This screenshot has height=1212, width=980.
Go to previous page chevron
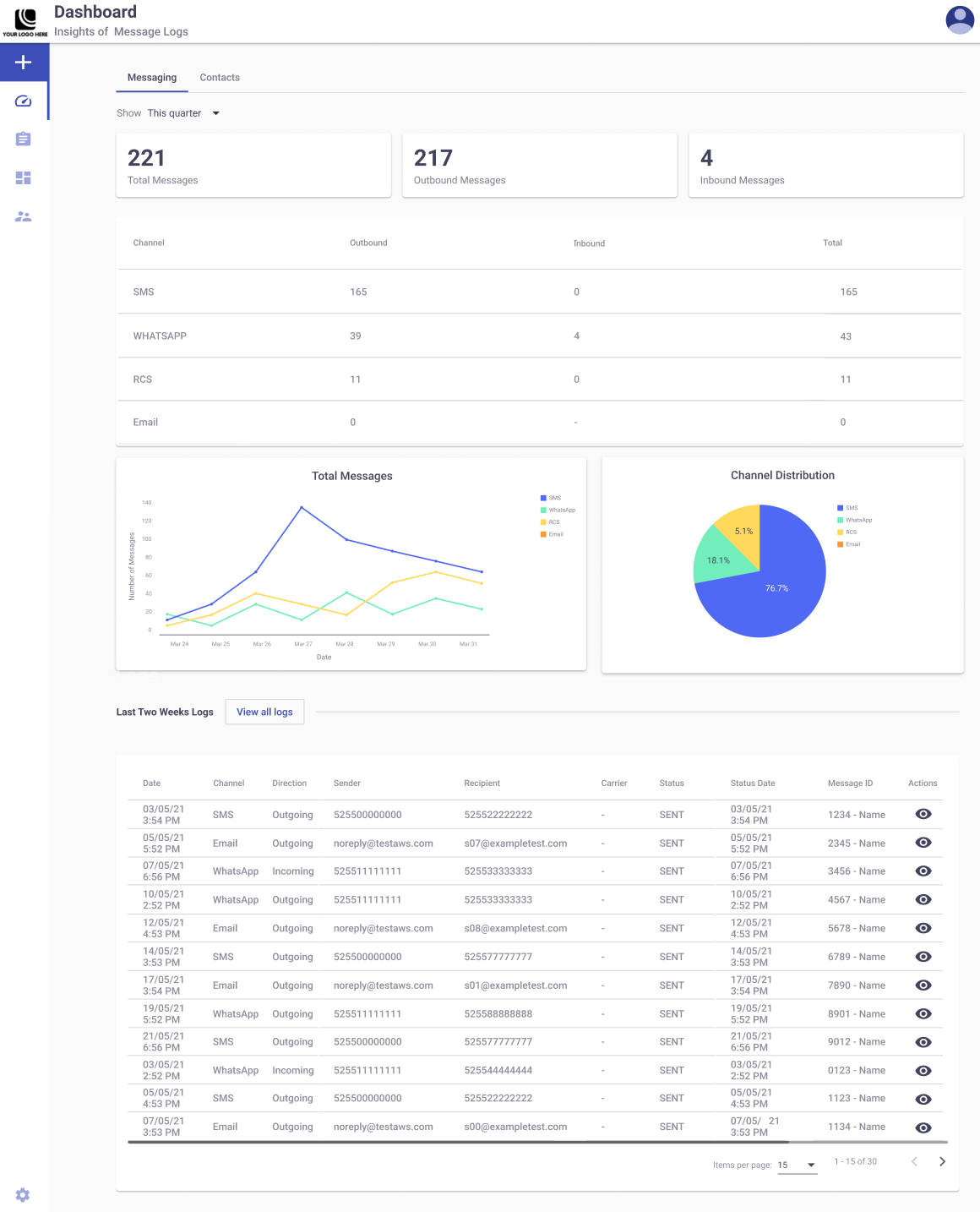914,1161
